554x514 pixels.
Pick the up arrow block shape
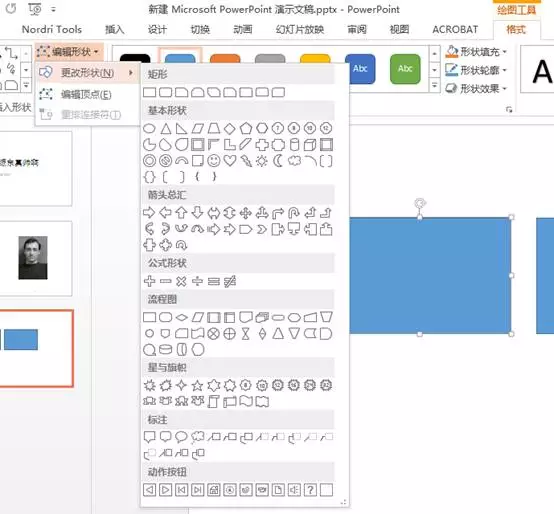pyautogui.click(x=182, y=213)
